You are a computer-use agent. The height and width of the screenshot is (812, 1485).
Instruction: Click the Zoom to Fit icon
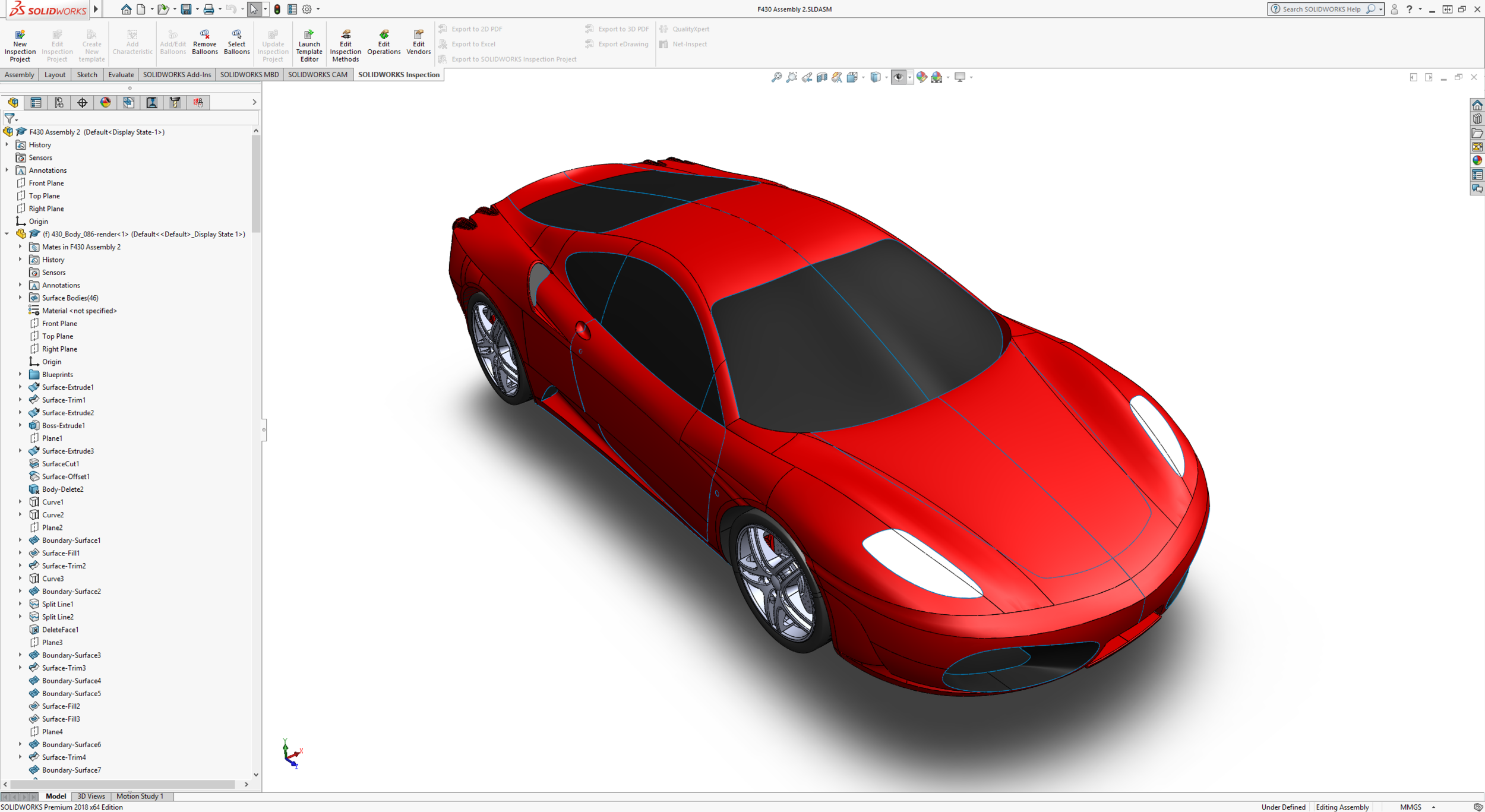pos(776,77)
